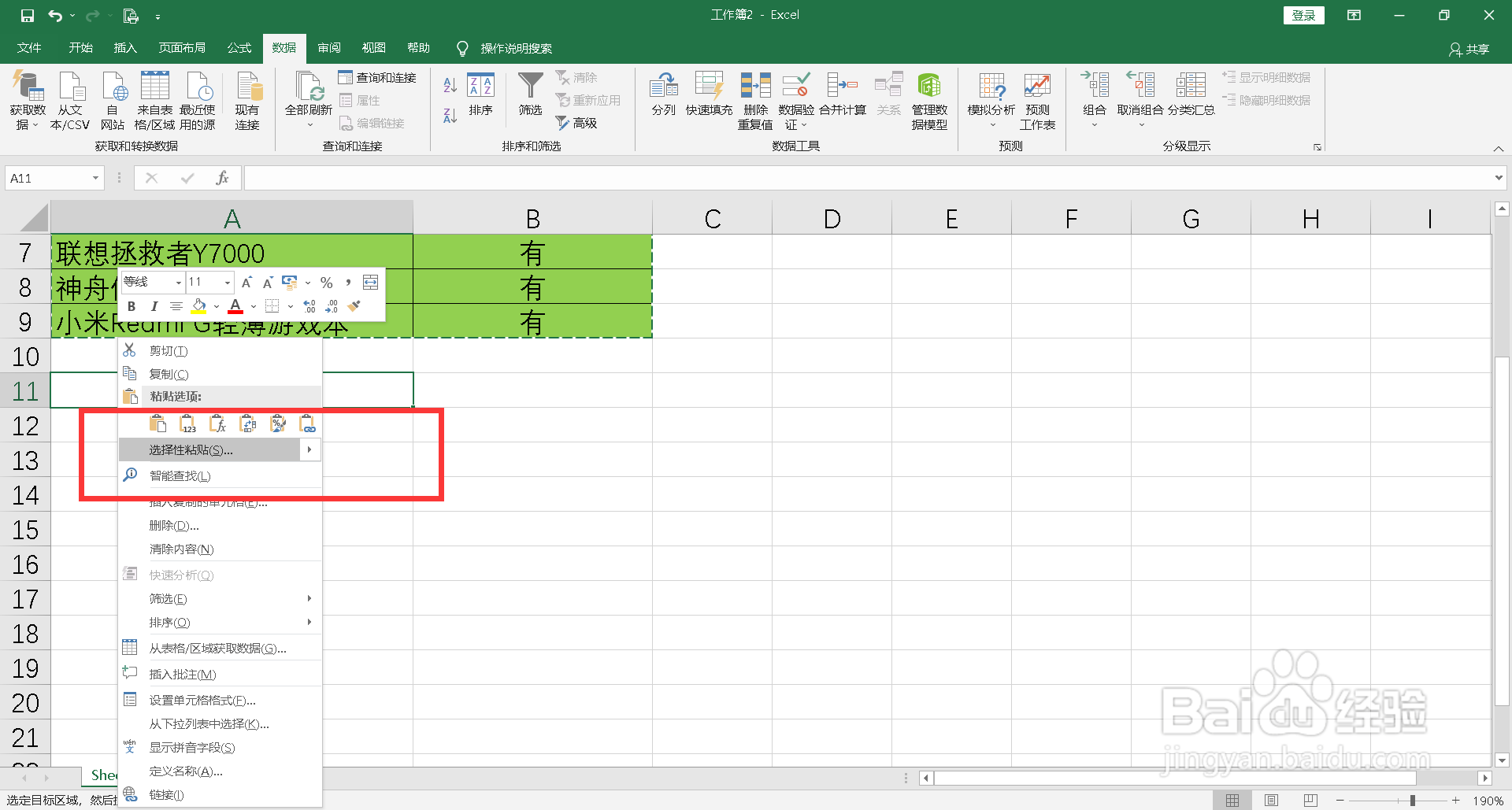Click the zoom slider handle
Screen dimensions: 1512x810
pyautogui.click(x=1413, y=800)
